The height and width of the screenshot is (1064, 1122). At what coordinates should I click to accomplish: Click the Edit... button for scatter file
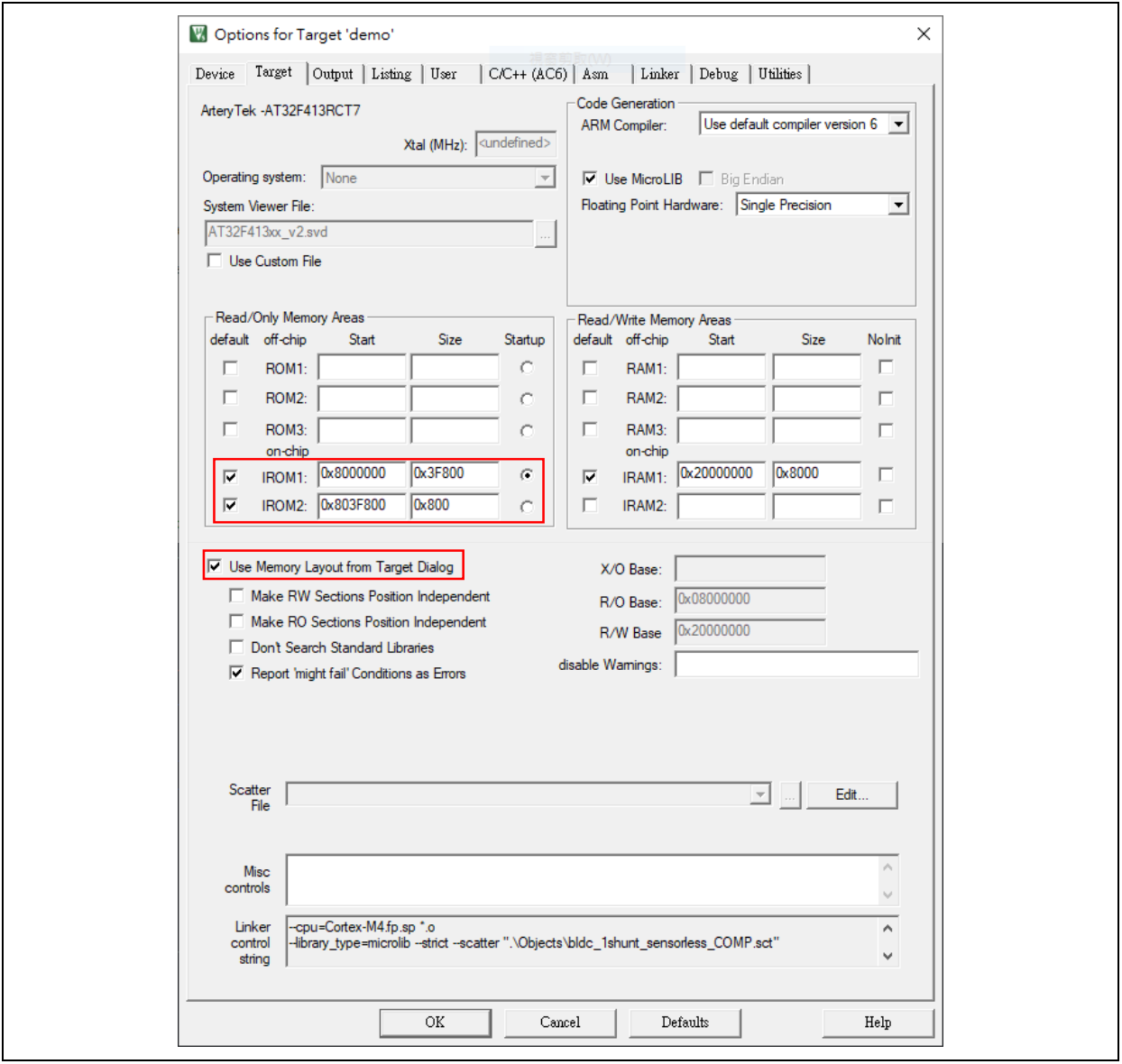852,795
